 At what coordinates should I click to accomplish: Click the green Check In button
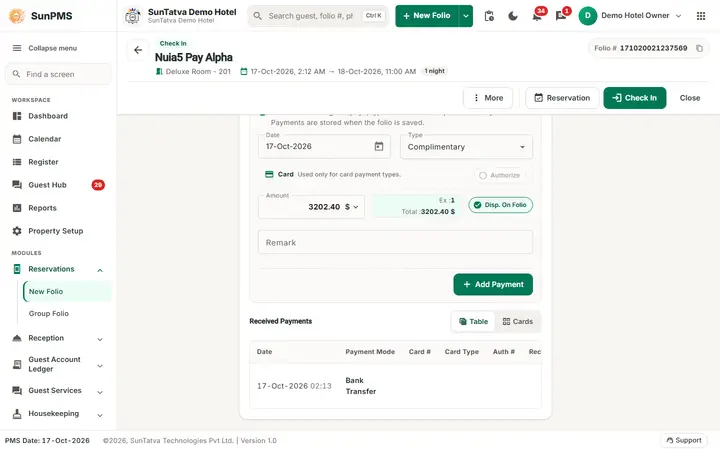[635, 98]
